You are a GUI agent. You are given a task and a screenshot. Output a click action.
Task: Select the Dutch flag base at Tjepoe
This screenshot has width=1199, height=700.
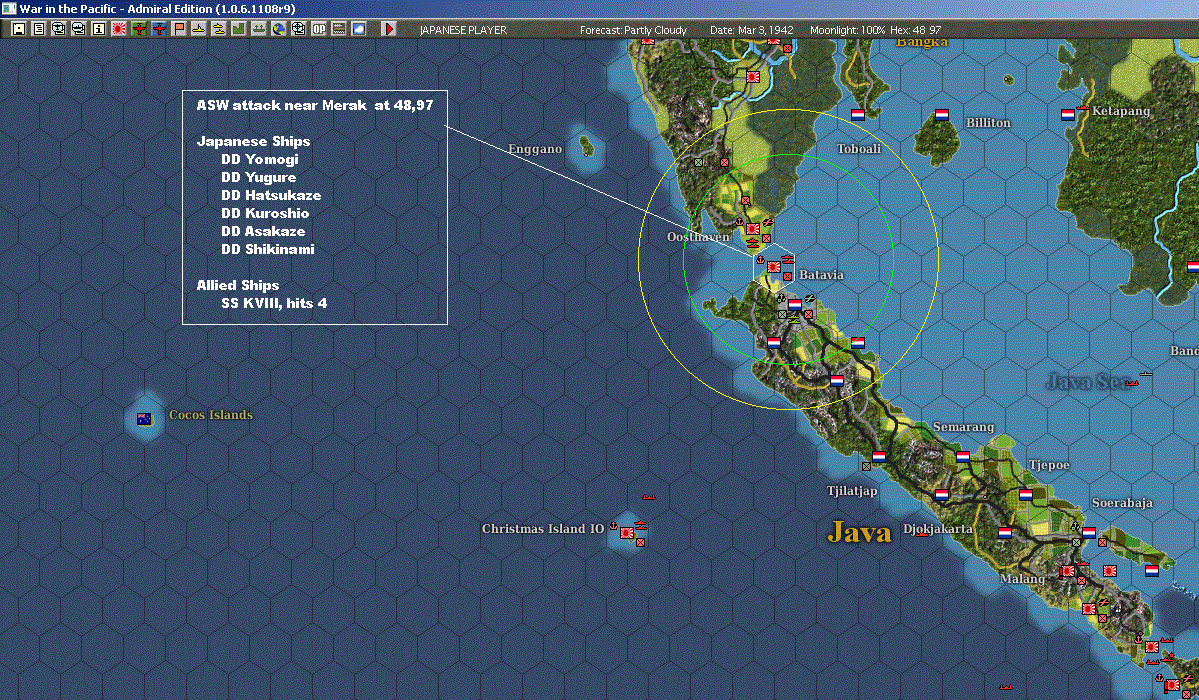pyautogui.click(x=1026, y=495)
